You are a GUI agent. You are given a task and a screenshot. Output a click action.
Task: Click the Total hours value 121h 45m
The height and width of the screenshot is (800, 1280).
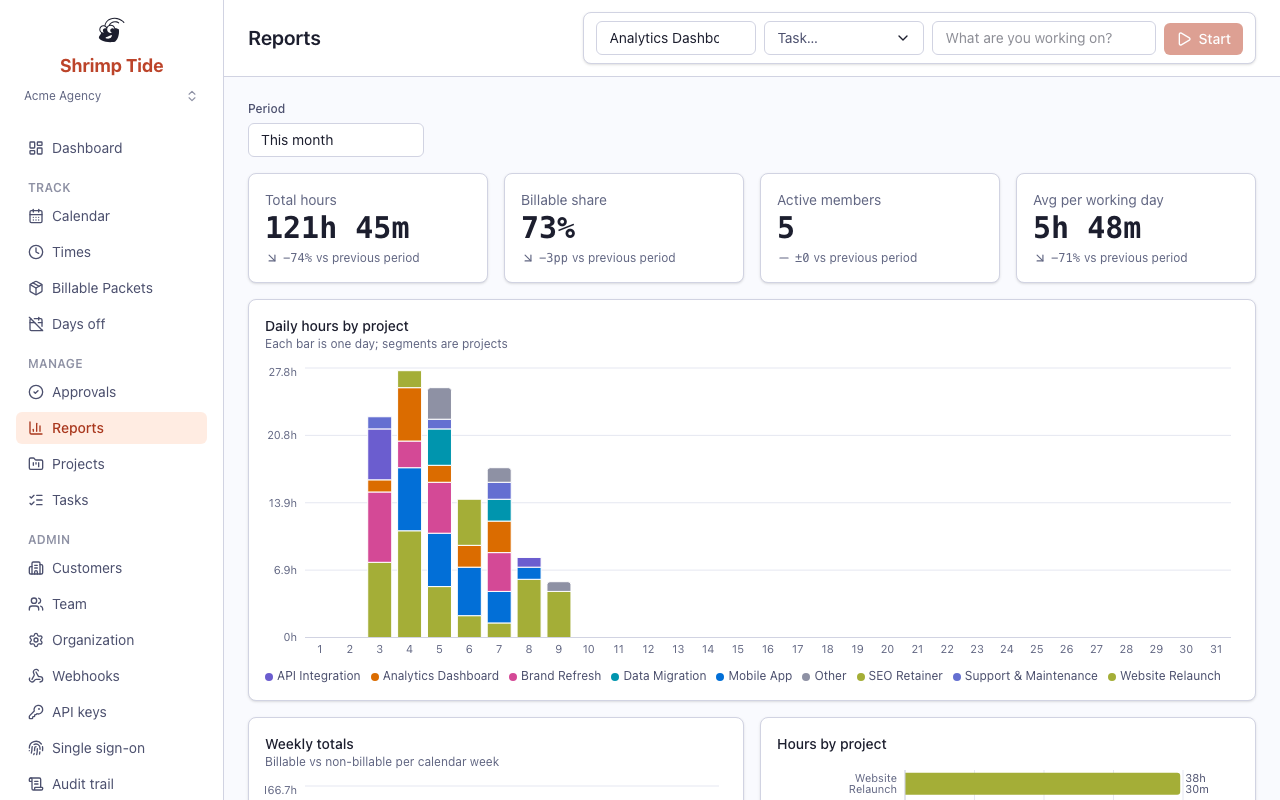337,228
